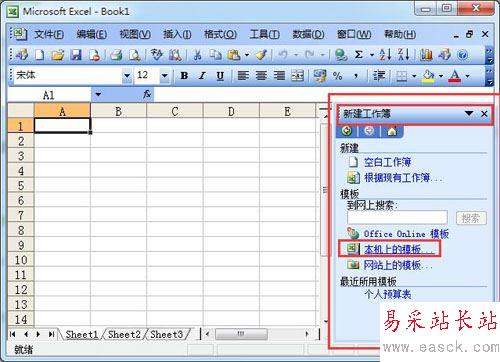This screenshot has width=500, height=362.
Task: Click the Open folder toolbar icon
Action: click(x=58, y=55)
